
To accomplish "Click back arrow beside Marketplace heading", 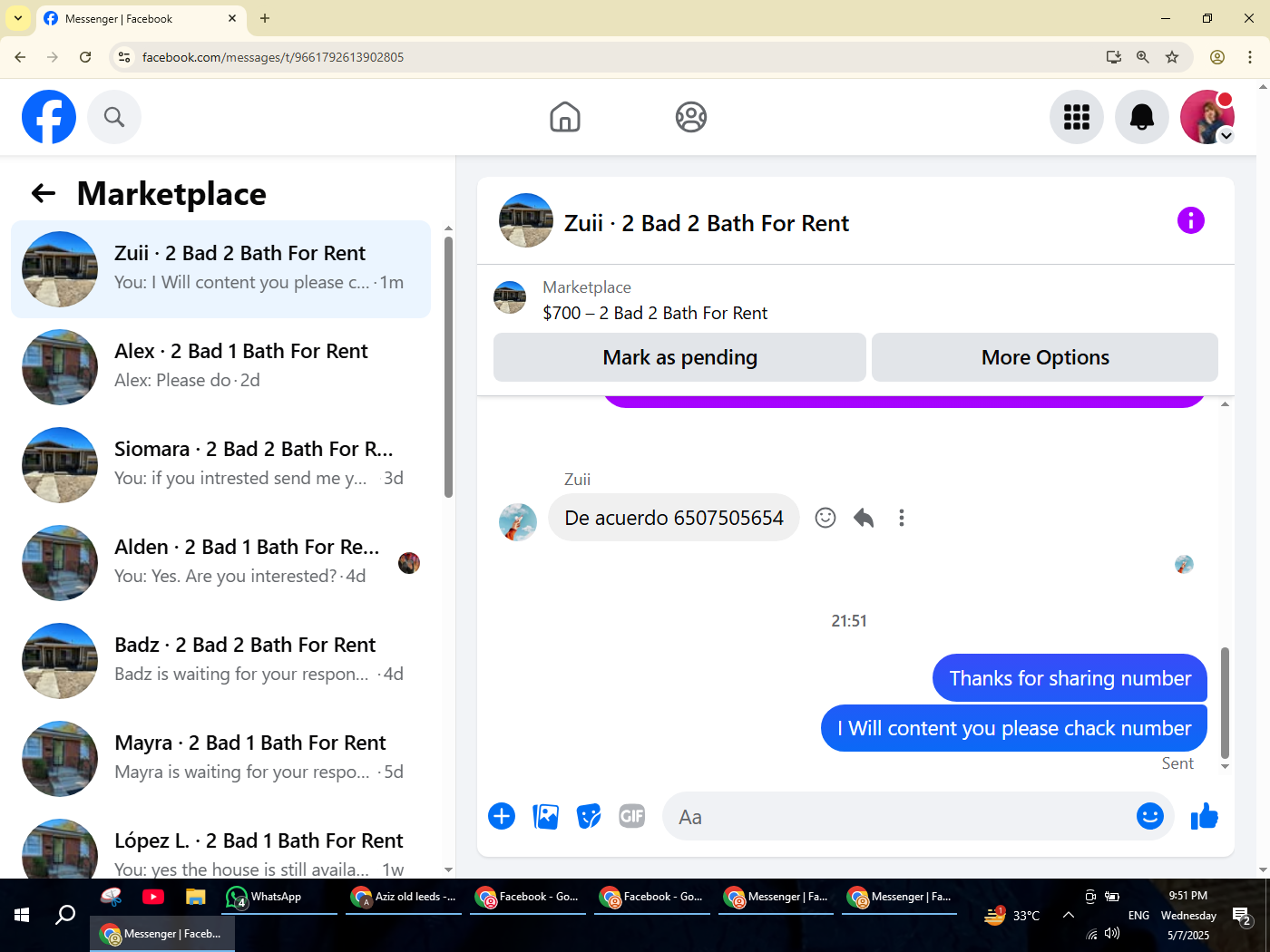I will tap(44, 193).
